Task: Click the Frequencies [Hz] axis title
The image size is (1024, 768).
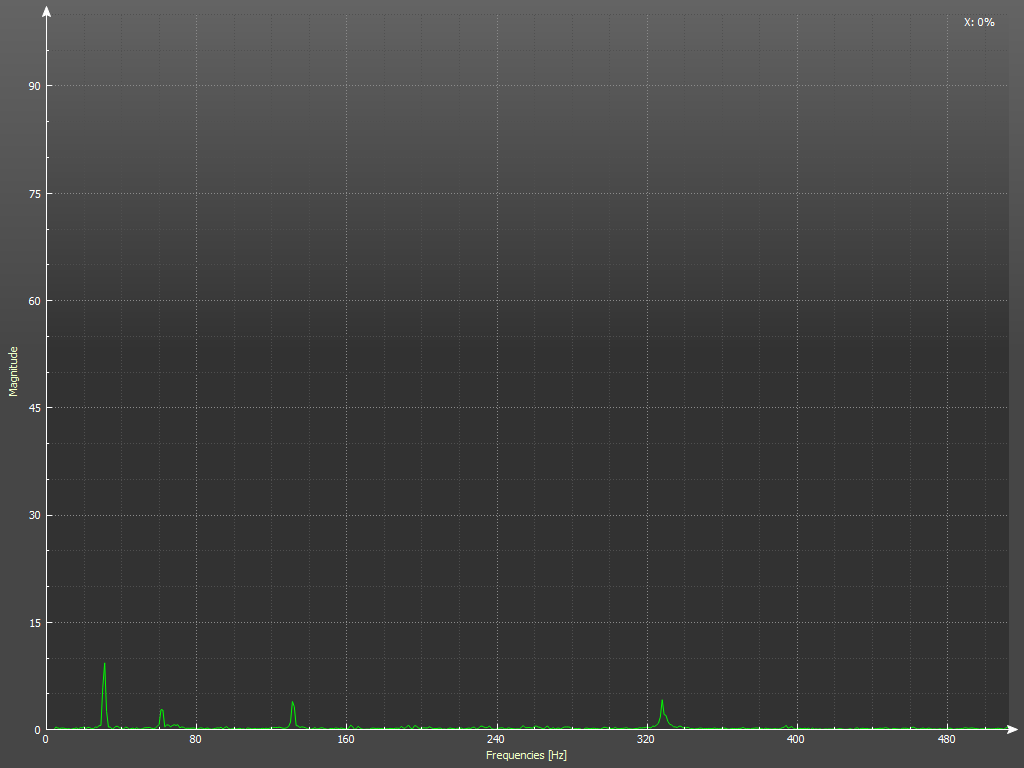Action: (526, 755)
